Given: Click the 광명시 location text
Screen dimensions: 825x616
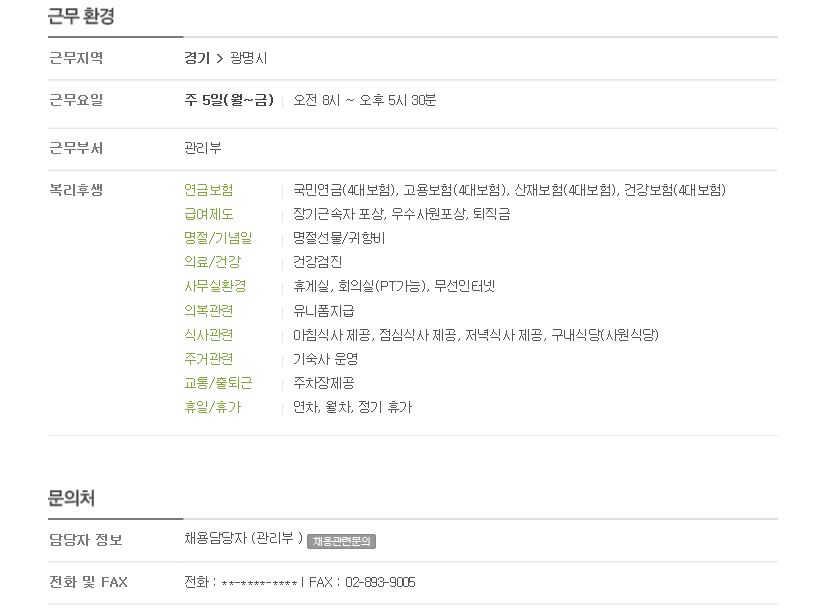Looking at the screenshot, I should pos(248,58).
